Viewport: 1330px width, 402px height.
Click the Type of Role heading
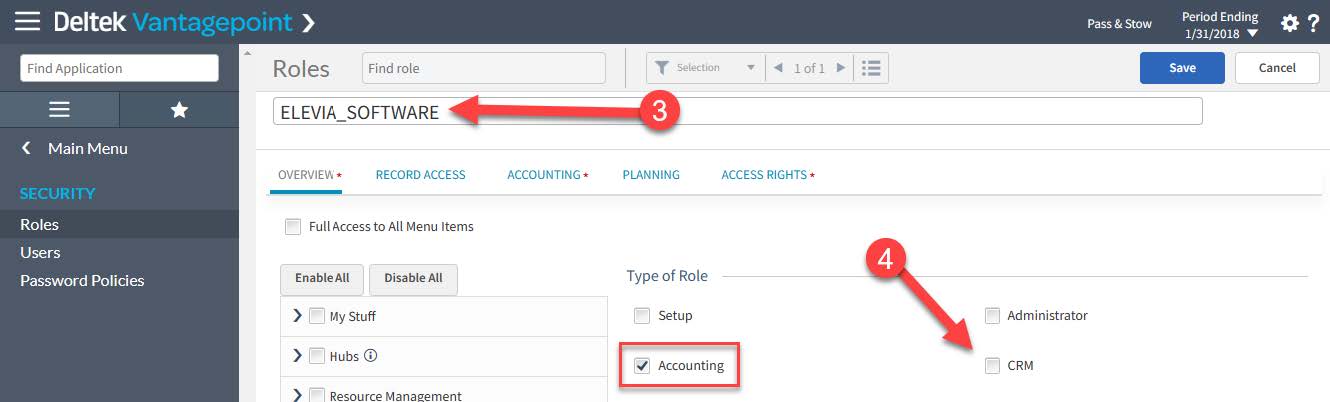[667, 275]
